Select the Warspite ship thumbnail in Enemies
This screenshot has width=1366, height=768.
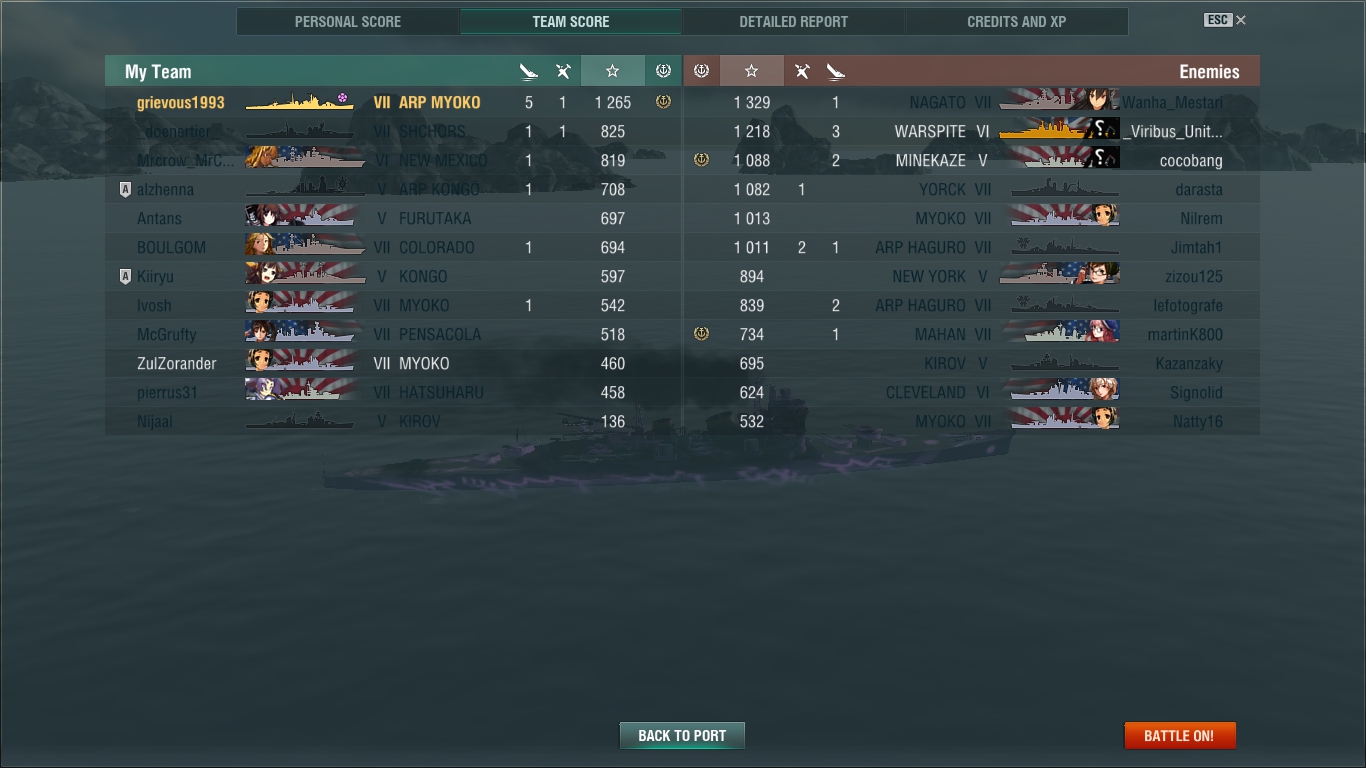point(1058,131)
